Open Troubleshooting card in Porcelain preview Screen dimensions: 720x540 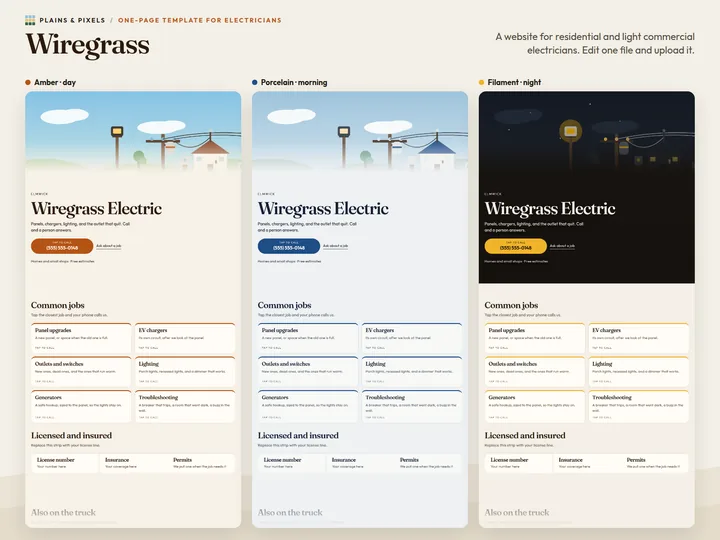[x=412, y=406]
